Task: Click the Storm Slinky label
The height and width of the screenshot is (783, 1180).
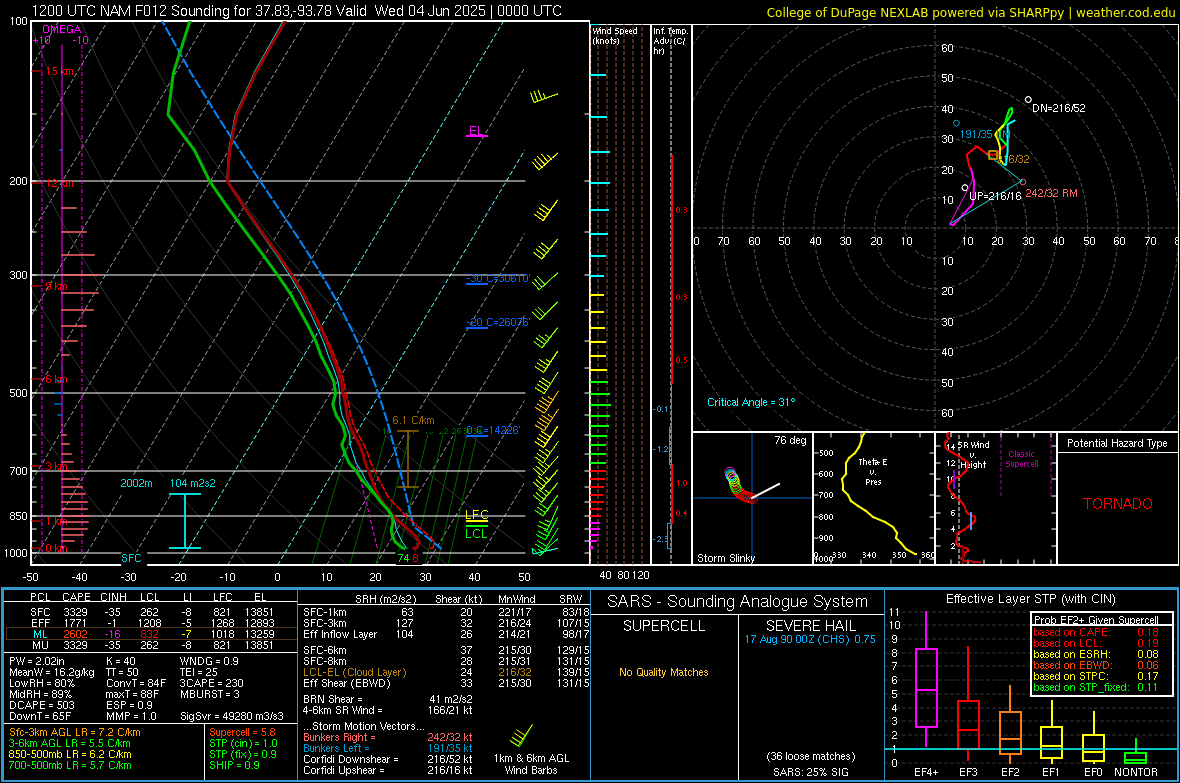Action: [726, 558]
